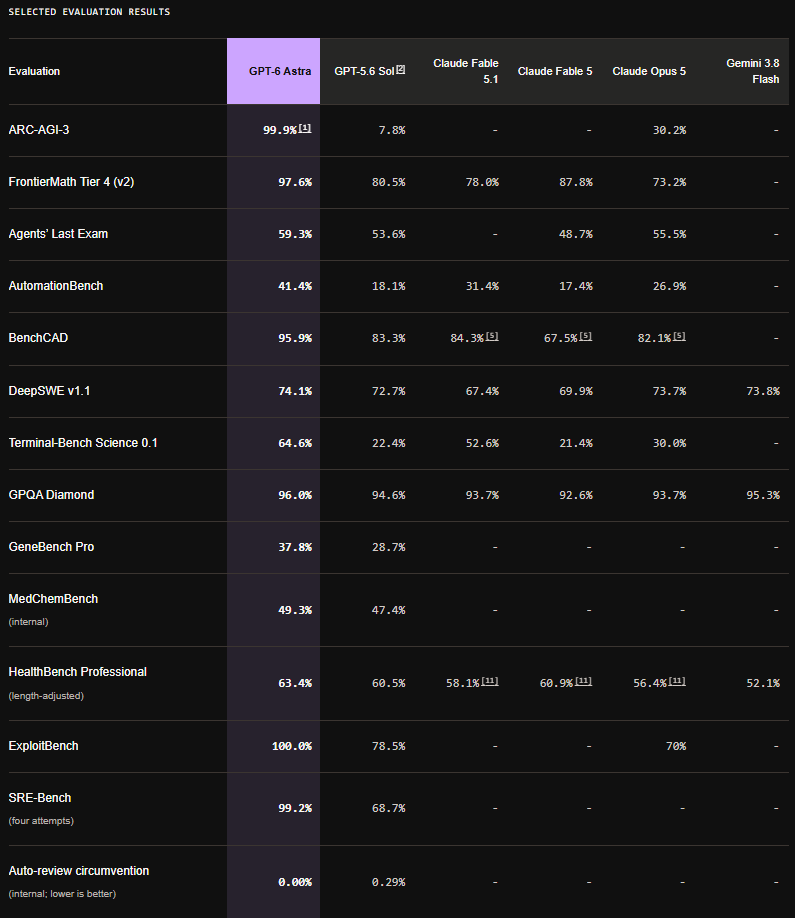This screenshot has height=918, width=795.
Task: Click GeneBench Pro value 37.8%
Action: click(x=295, y=547)
